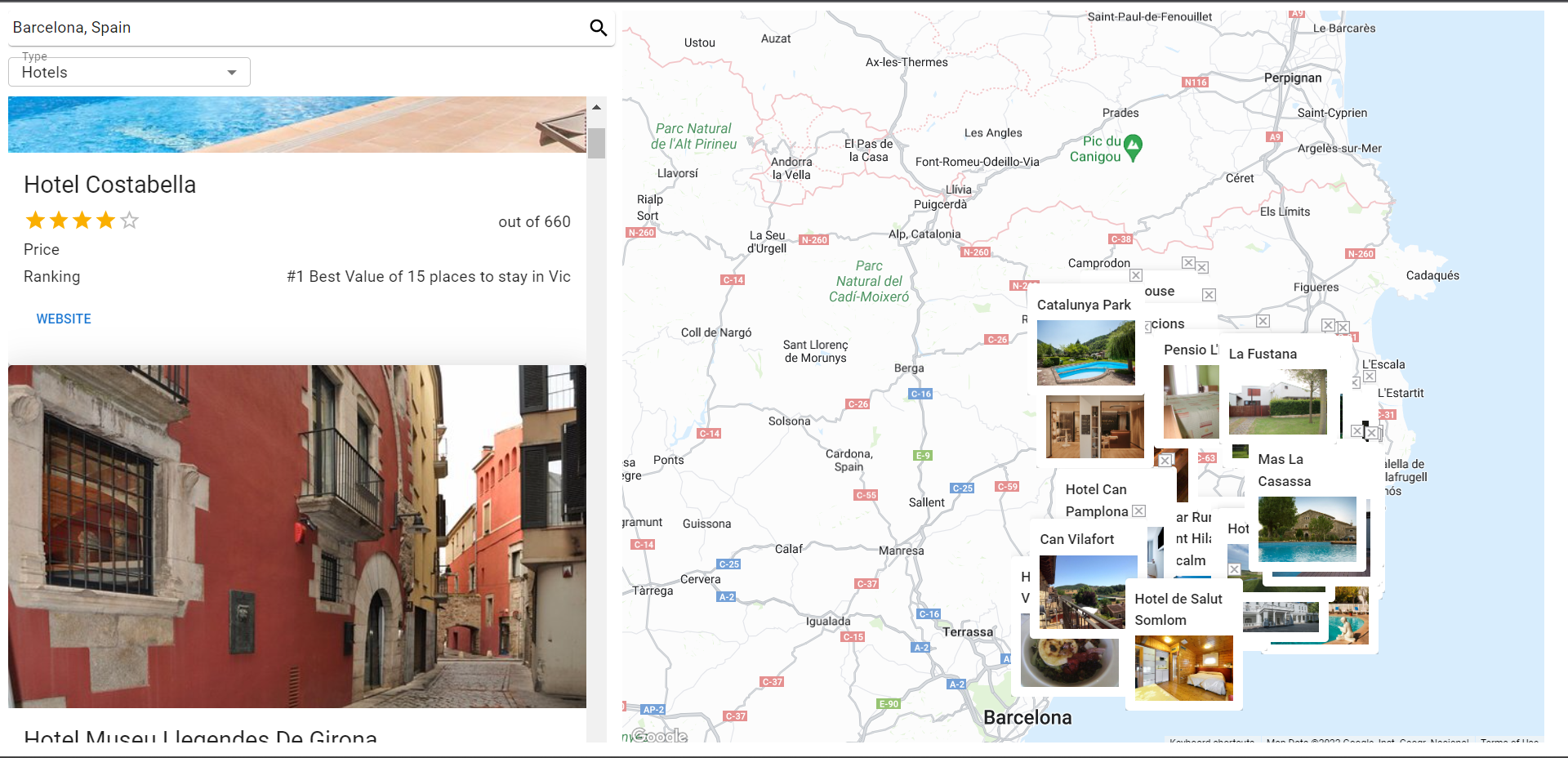Open the Can Vilafort card title

point(1077,539)
